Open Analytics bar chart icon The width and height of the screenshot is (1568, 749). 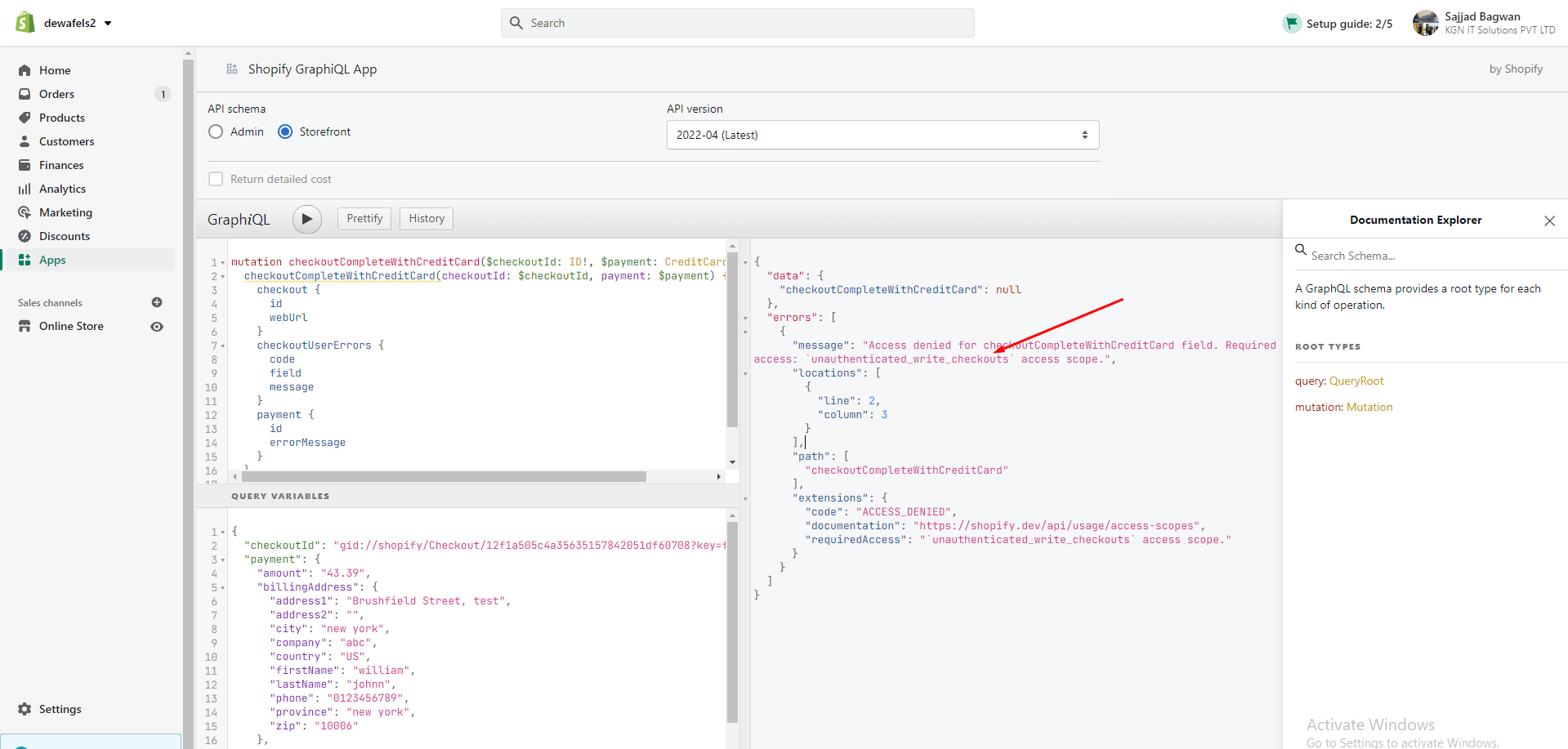coord(25,189)
